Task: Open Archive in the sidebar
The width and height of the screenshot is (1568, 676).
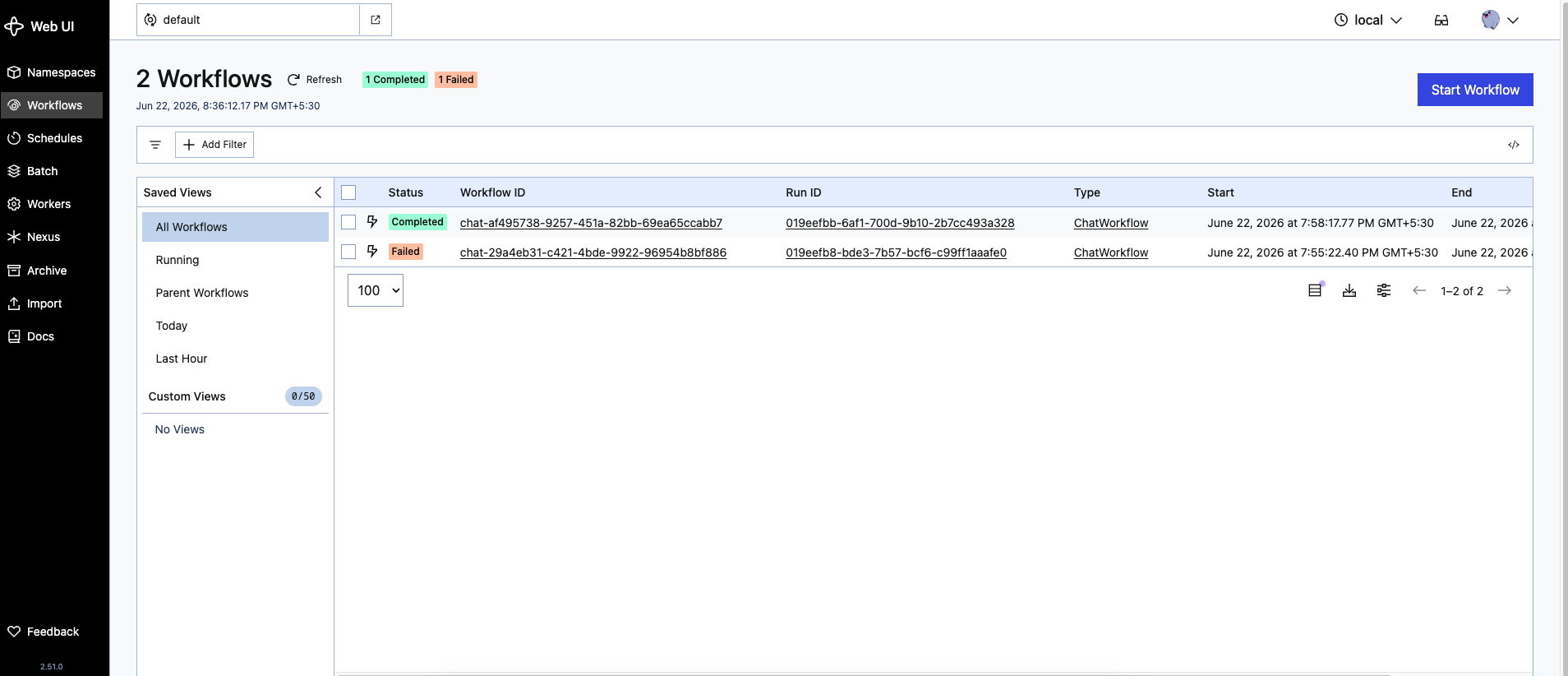Action: coord(52,271)
